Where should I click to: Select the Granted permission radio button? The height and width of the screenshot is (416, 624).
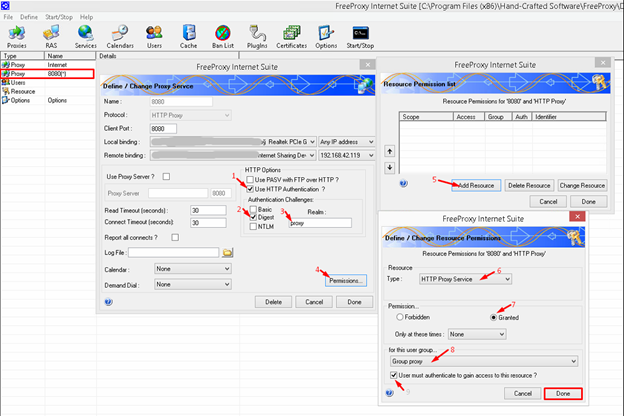493,317
